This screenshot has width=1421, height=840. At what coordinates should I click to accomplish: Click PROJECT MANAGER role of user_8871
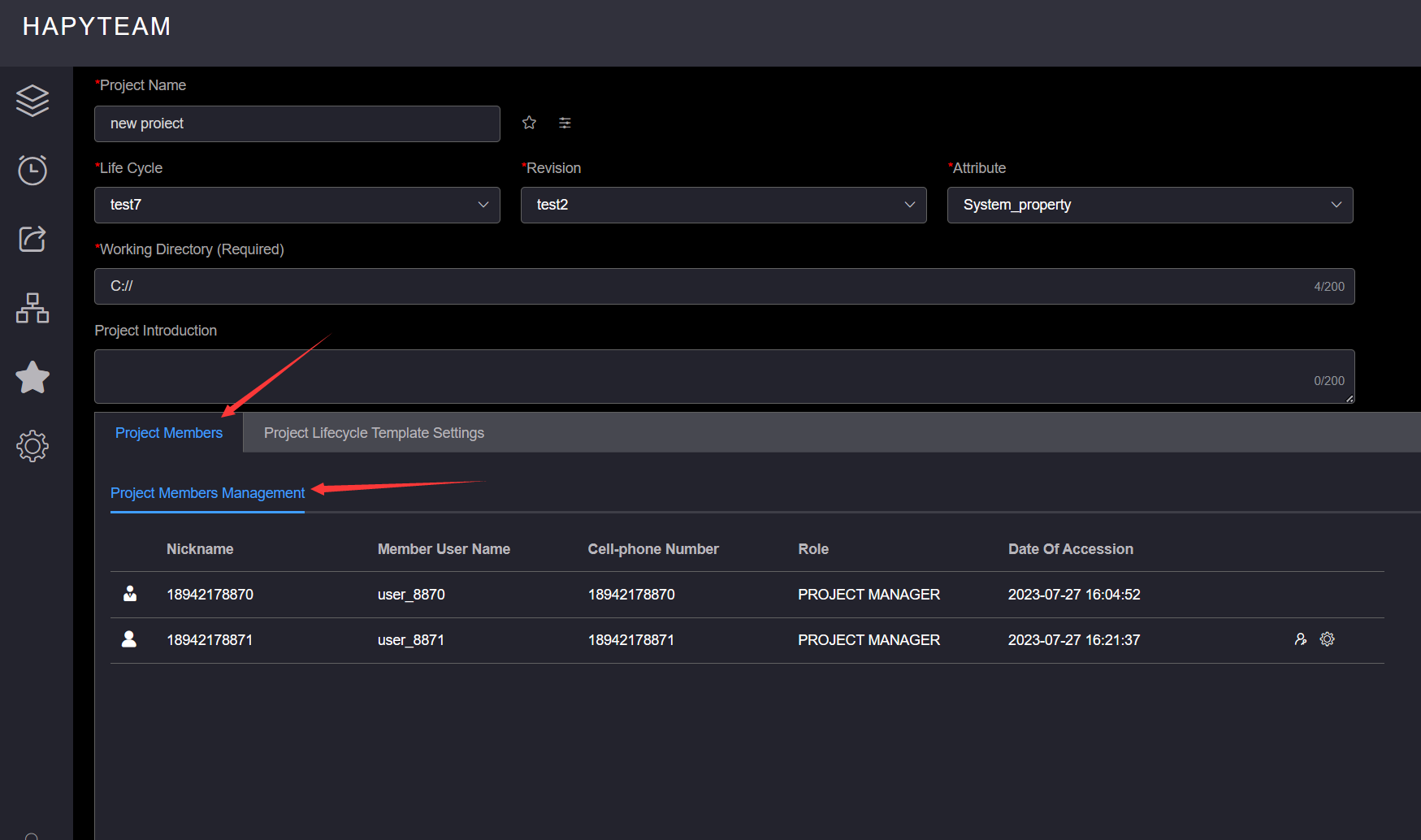click(x=869, y=640)
